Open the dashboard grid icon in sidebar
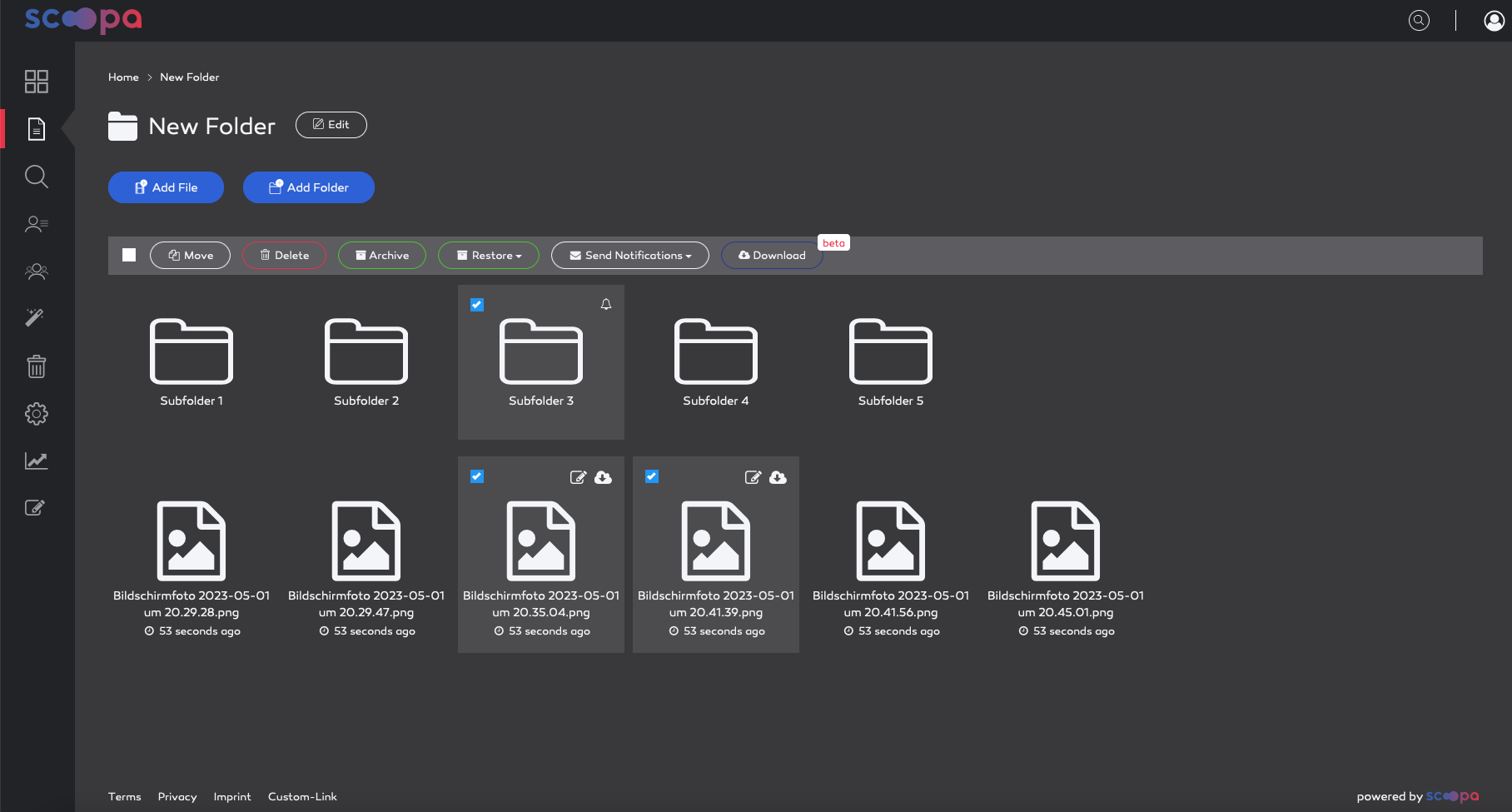 click(x=37, y=82)
